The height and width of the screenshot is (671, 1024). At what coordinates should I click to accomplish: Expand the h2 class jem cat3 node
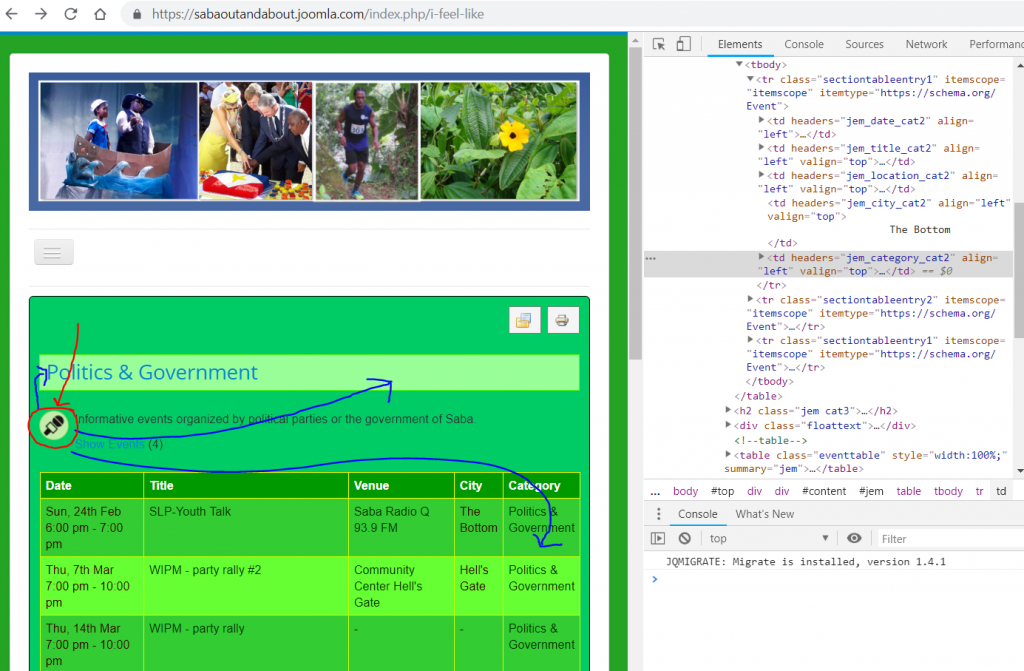tap(728, 410)
